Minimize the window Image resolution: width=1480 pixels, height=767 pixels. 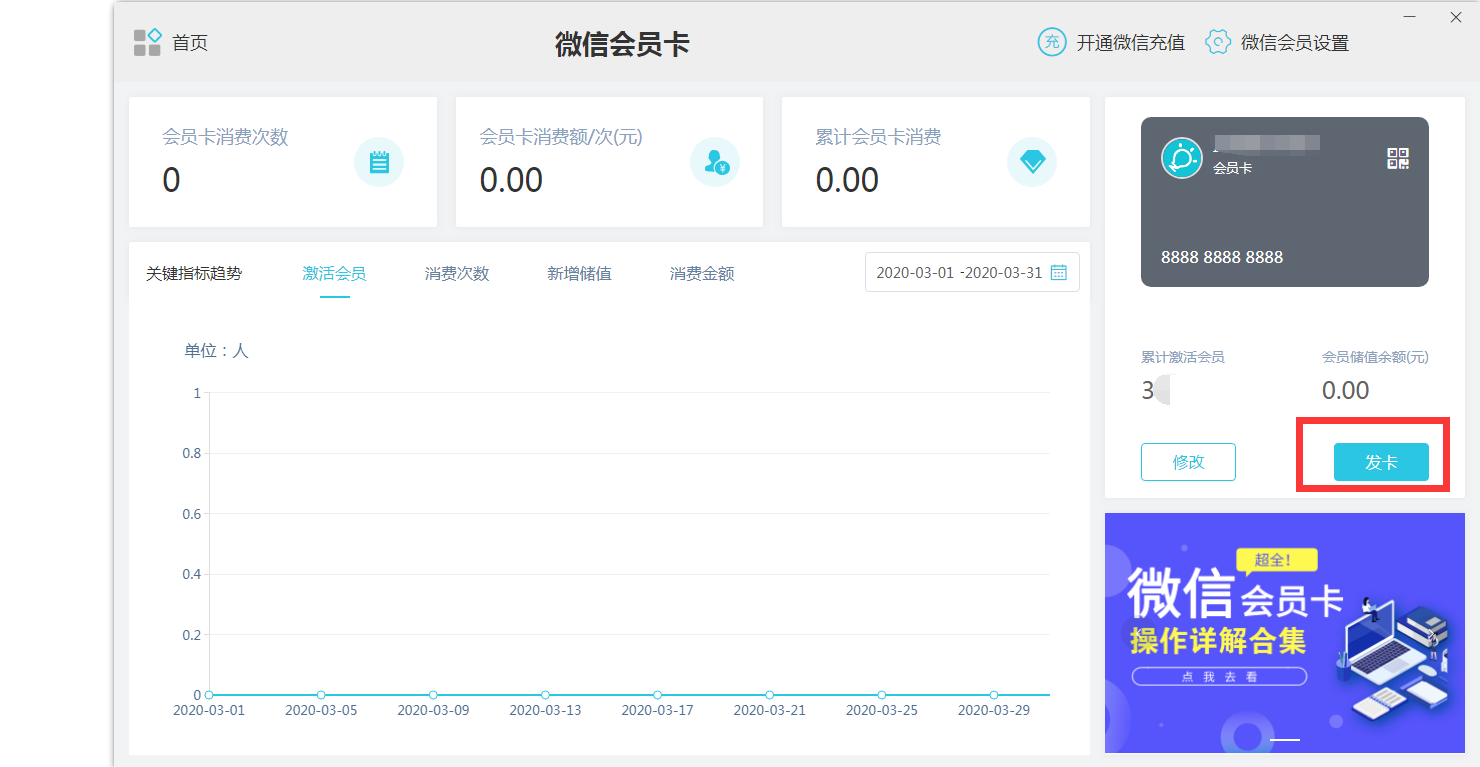click(x=1410, y=17)
